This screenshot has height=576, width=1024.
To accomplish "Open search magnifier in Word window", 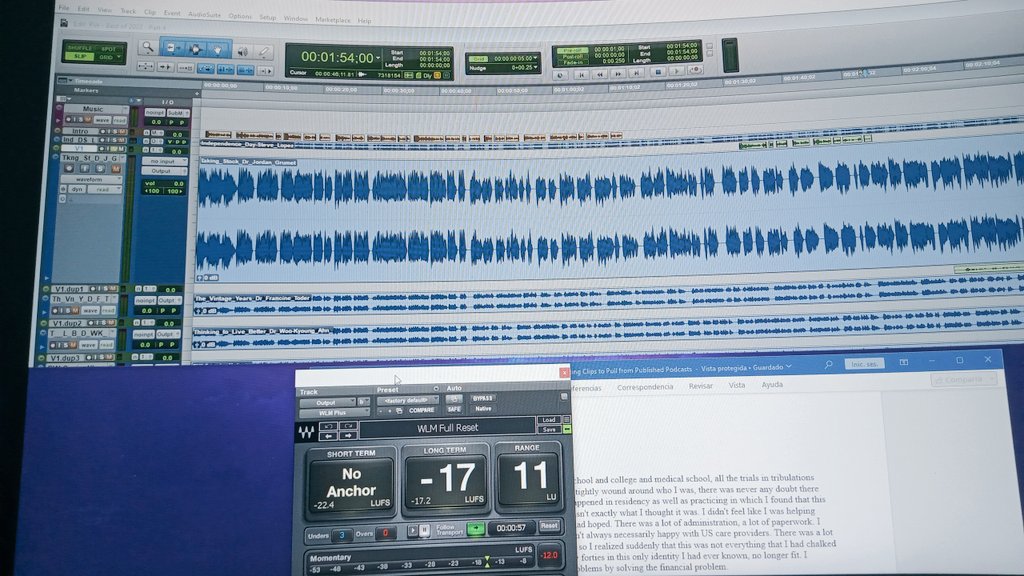I will pyautogui.click(x=829, y=364).
